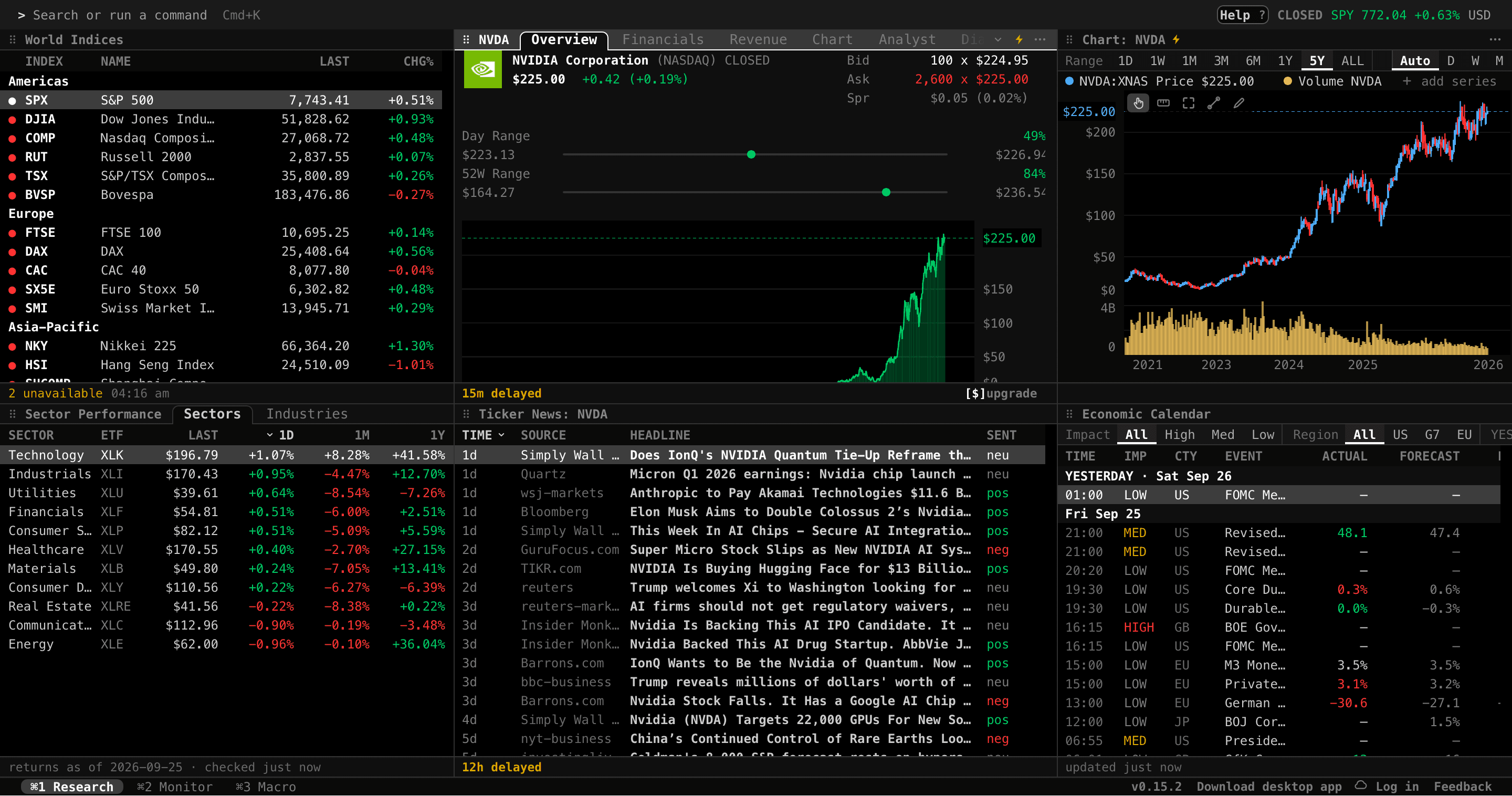Image resolution: width=1512 pixels, height=796 pixels.
Task: Click the status dot beside SPX
Action: click(x=12, y=101)
